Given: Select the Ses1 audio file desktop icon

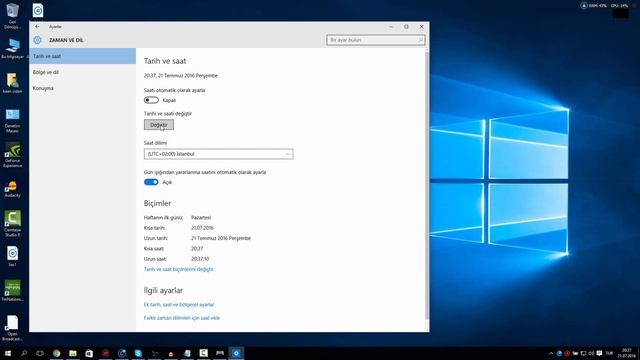Looking at the screenshot, I should (12, 256).
